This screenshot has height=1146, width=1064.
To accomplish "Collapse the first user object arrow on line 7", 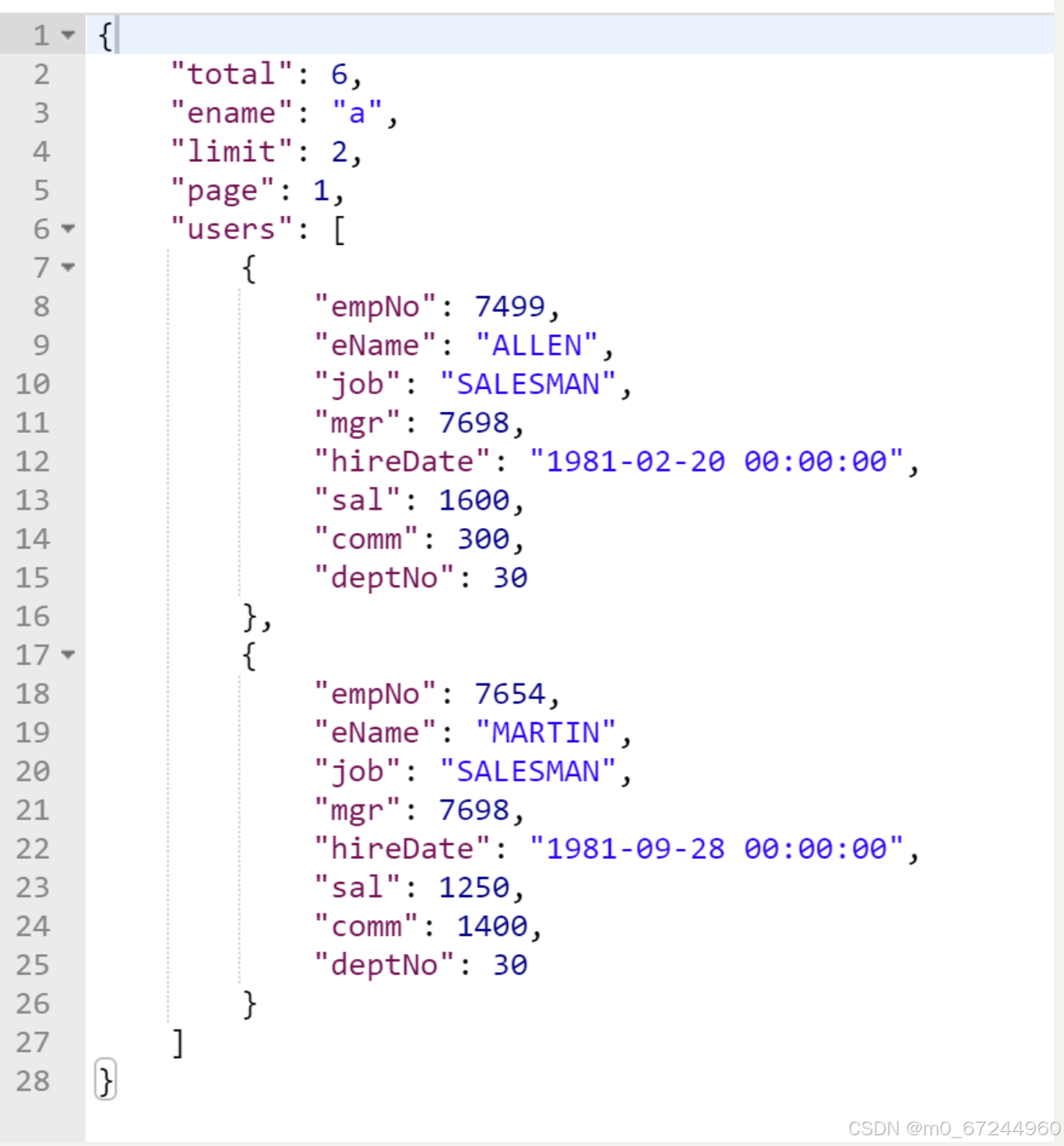I will [x=68, y=267].
